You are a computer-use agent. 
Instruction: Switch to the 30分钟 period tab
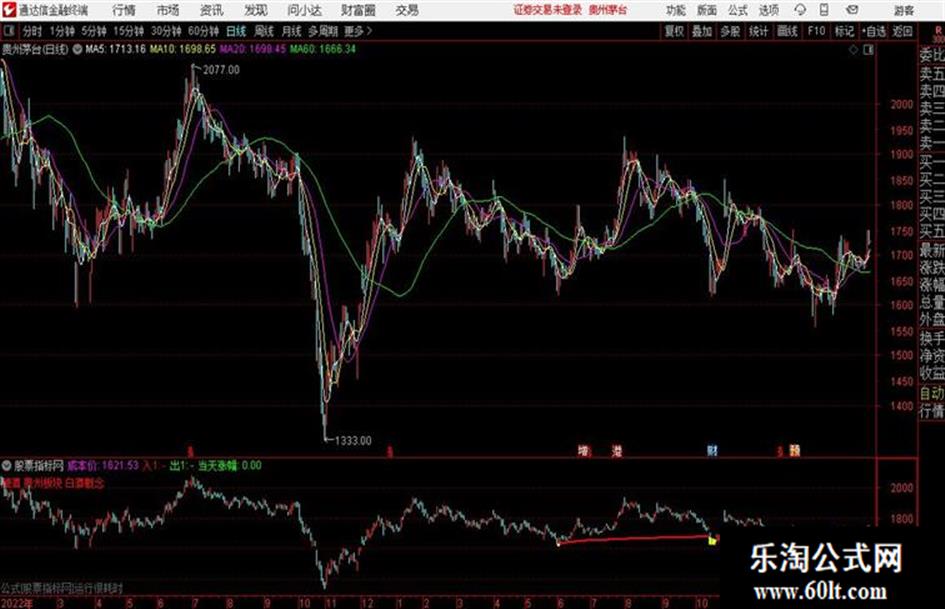coord(166,31)
